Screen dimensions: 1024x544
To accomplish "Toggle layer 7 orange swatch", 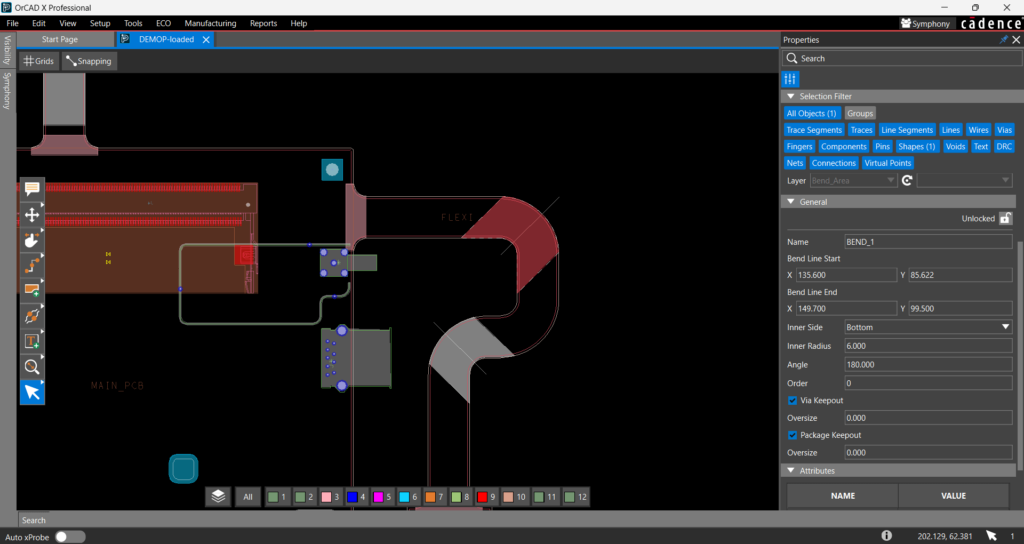I will (x=430, y=497).
